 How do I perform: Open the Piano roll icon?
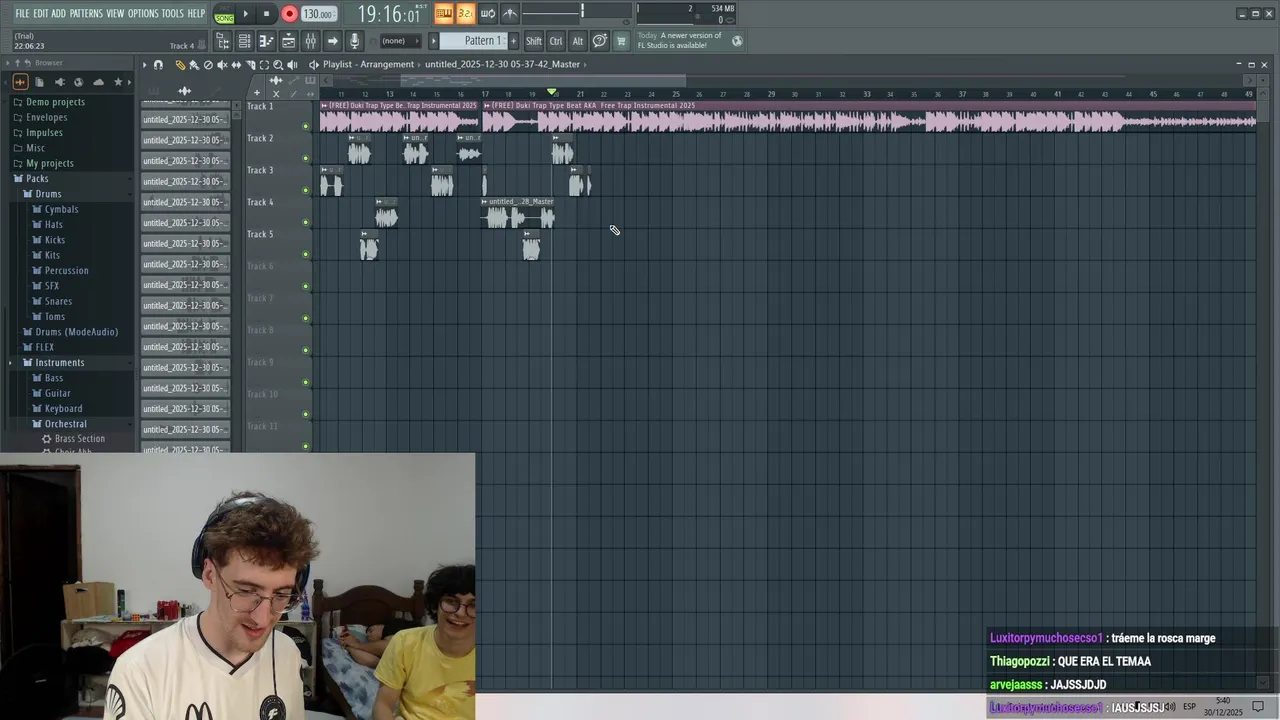(267, 41)
